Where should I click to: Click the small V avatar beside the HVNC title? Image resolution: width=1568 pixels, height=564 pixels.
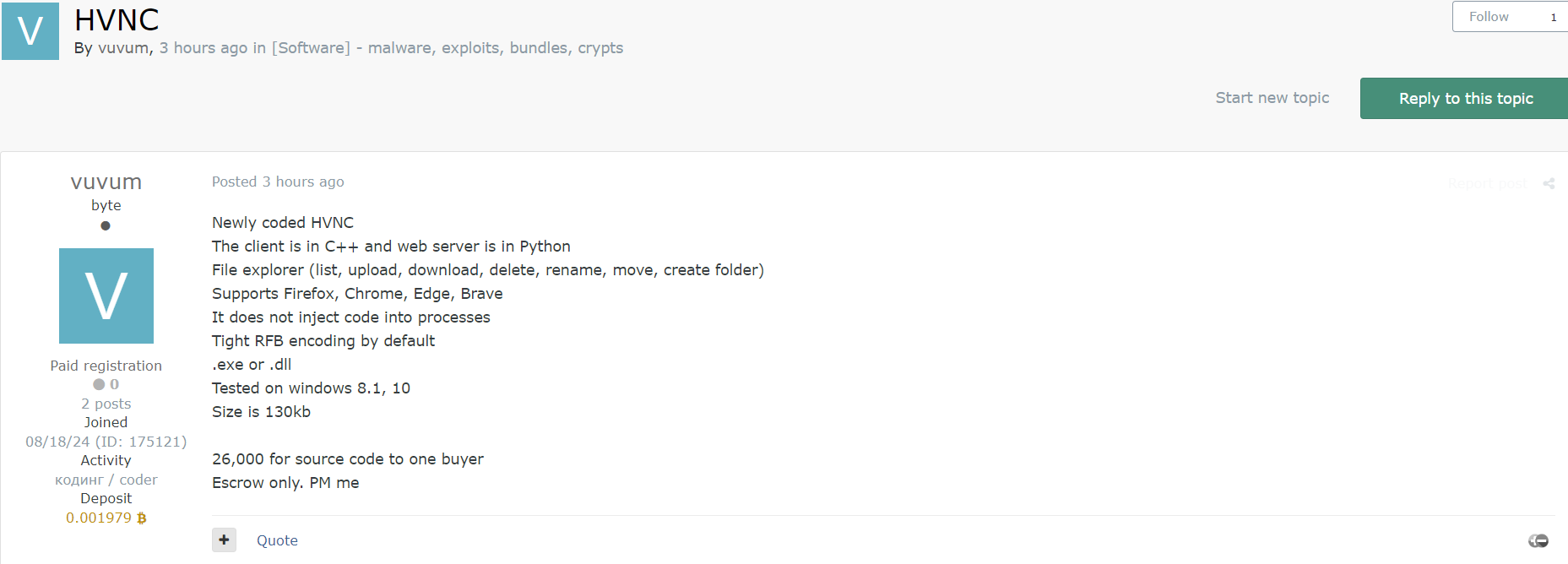tap(30, 31)
